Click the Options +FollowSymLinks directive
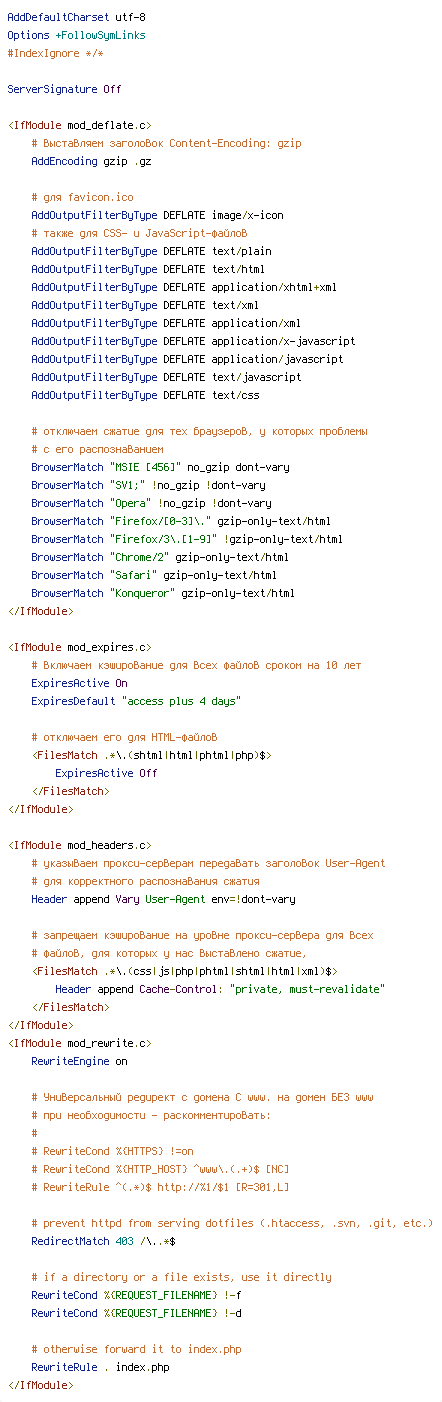Viewport: 442px width, 1402px height. 76,35
